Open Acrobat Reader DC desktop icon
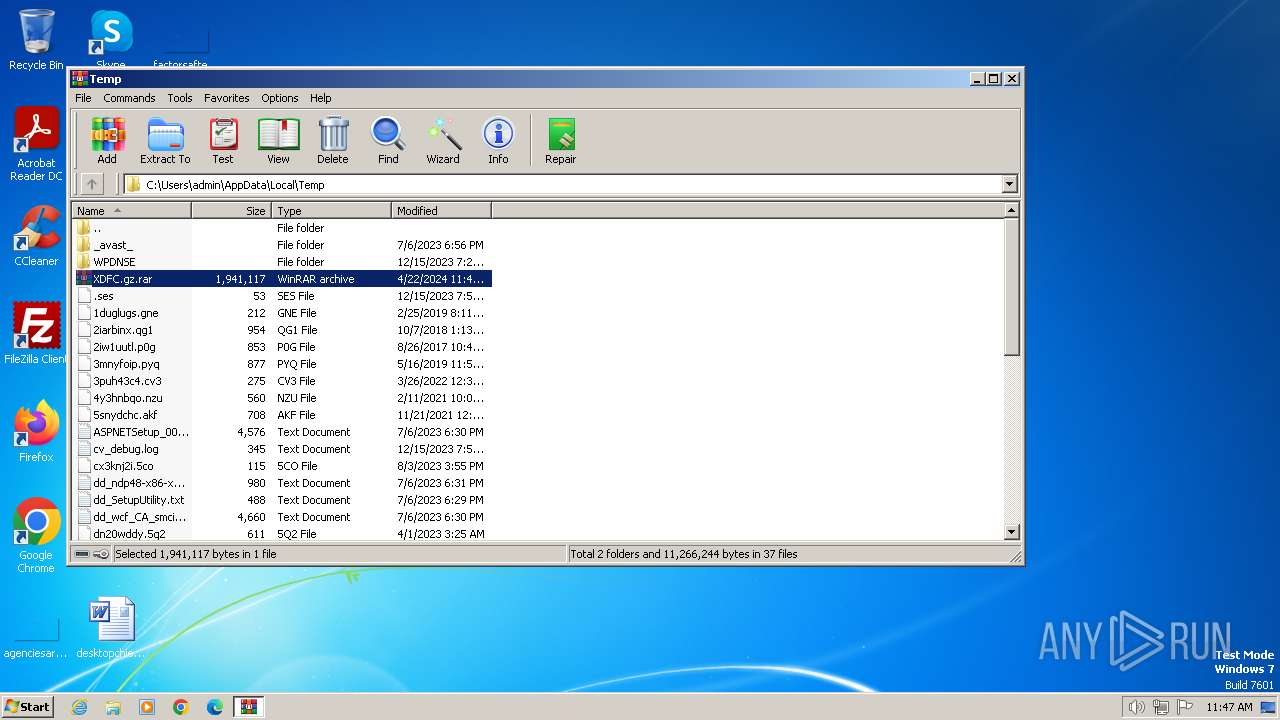Screen dimensions: 1280x720 pyautogui.click(x=36, y=144)
